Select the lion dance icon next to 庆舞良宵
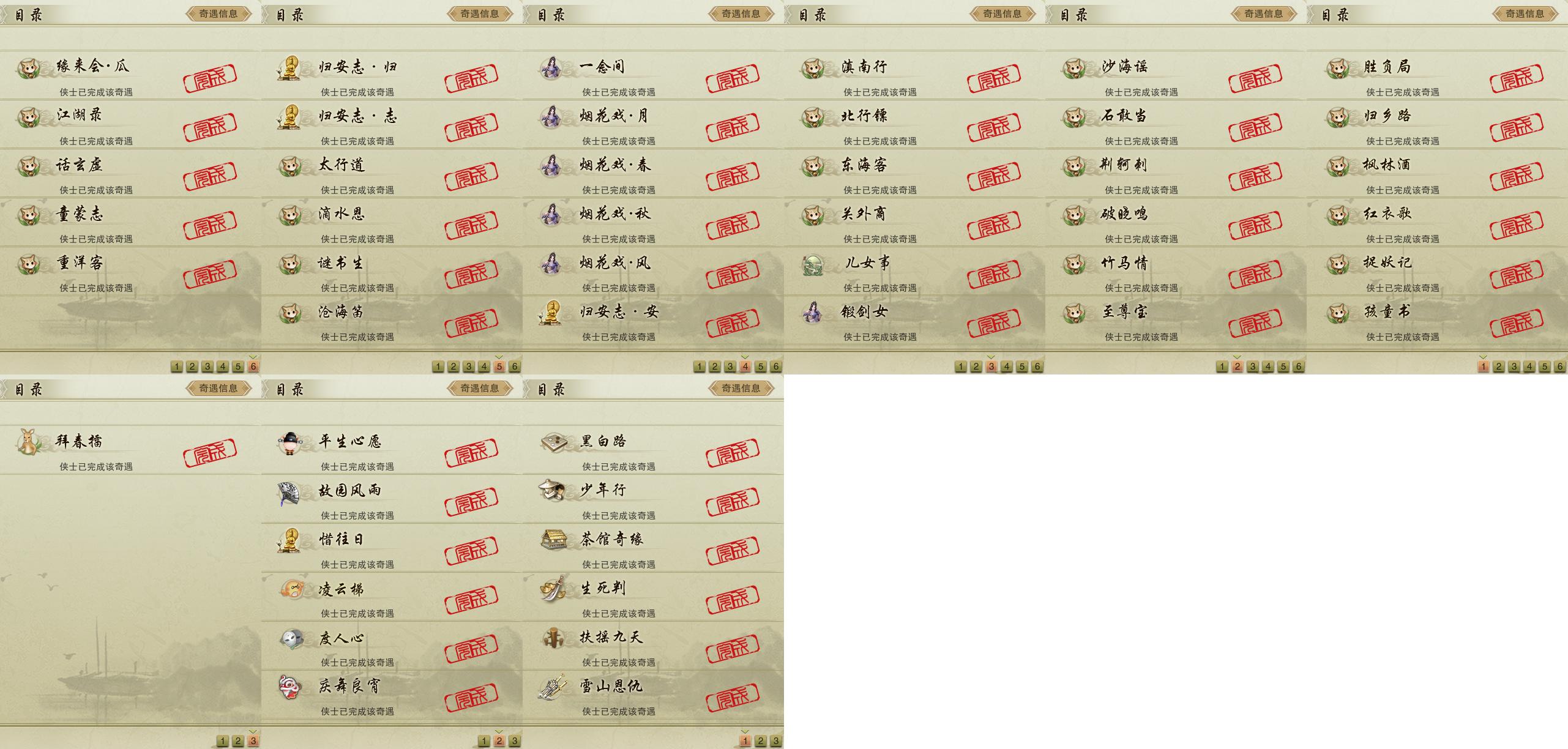This screenshot has width=1568, height=749. [290, 687]
